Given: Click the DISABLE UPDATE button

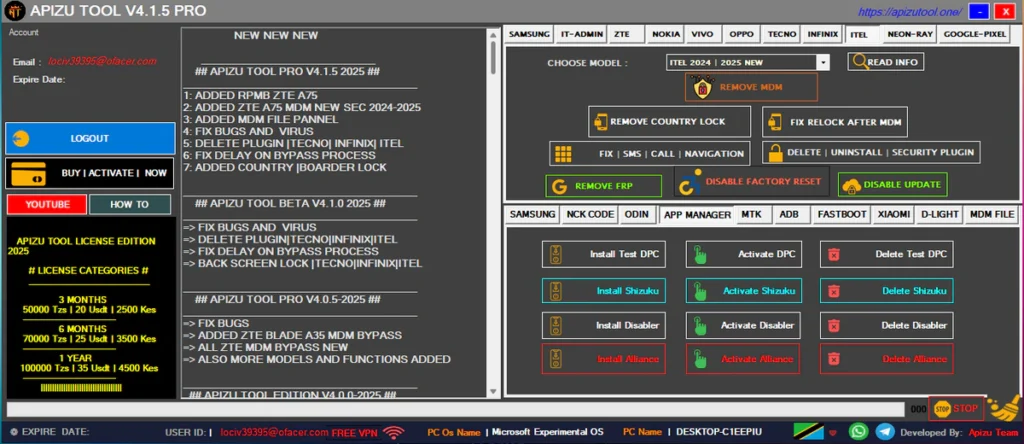Looking at the screenshot, I should click(x=893, y=185).
